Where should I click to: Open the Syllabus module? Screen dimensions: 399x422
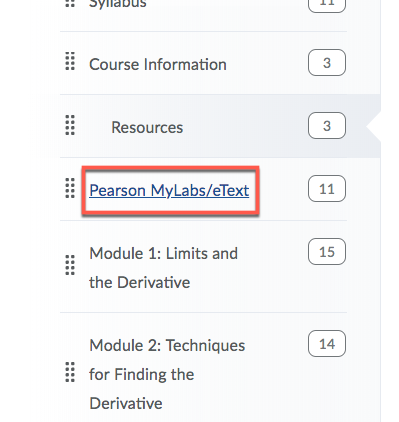click(118, 4)
